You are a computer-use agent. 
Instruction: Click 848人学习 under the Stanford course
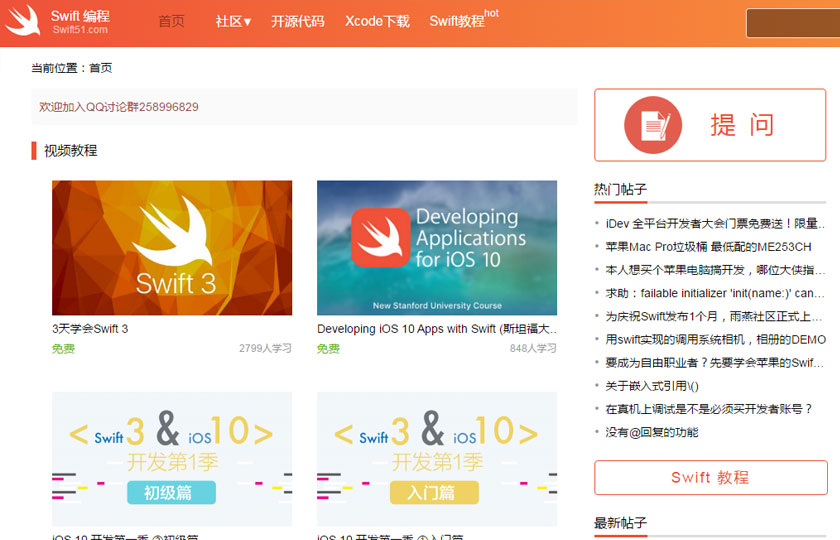tap(533, 348)
